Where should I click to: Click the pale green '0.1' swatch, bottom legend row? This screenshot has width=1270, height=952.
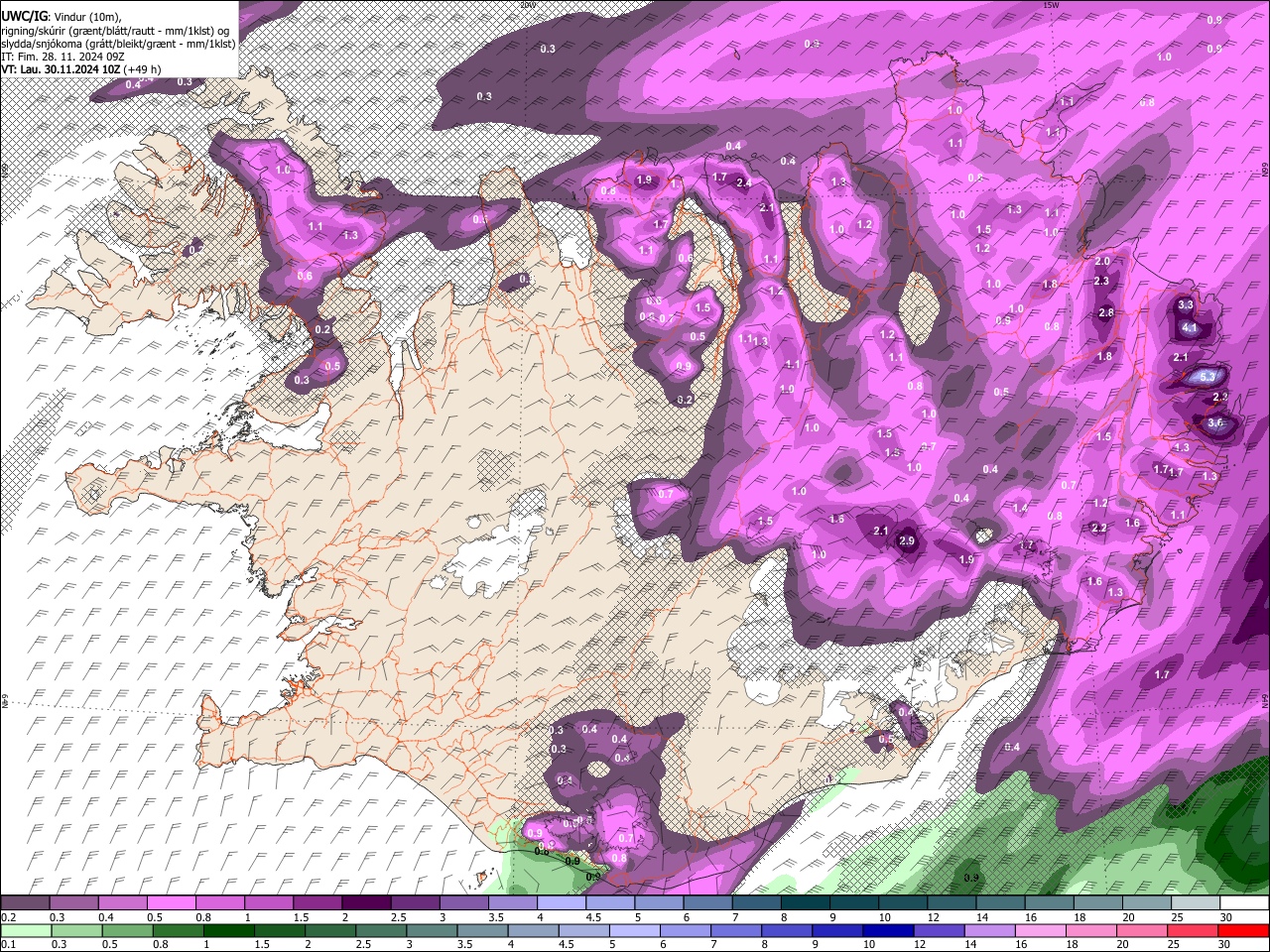25,931
